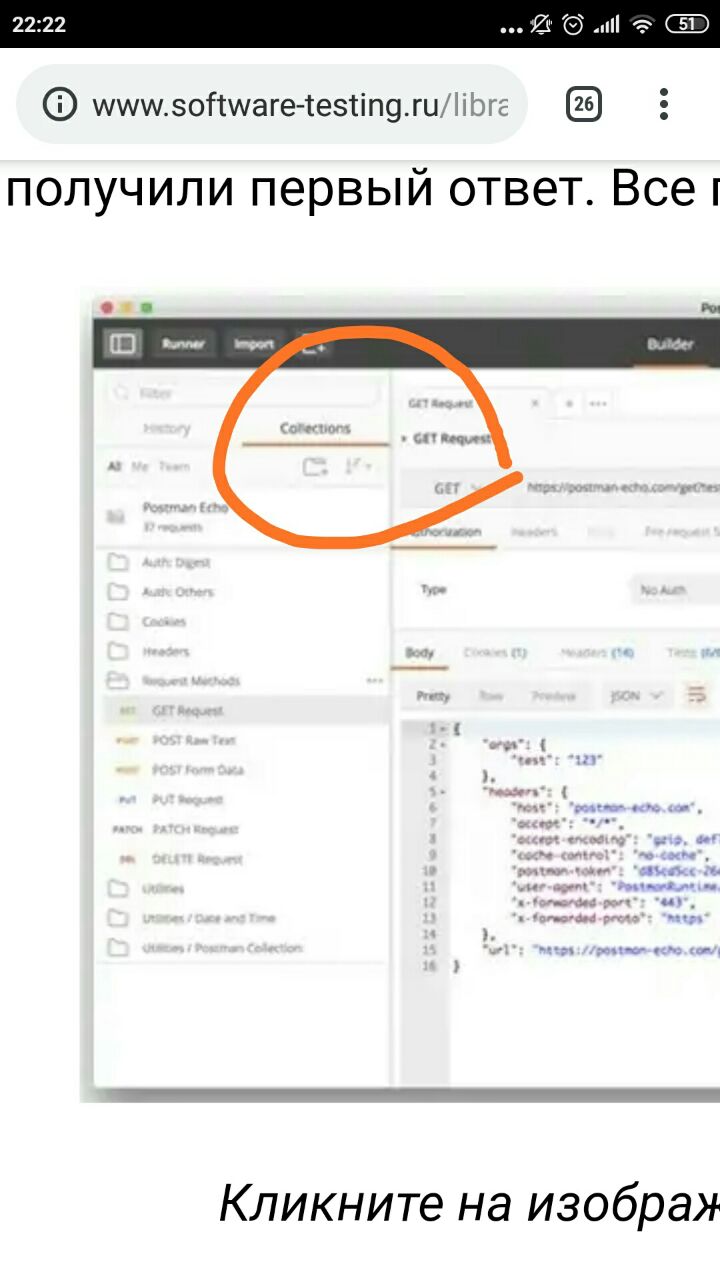720x1280 pixels.
Task: Switch to the request Headers tab beside Authorization
Action: click(534, 532)
